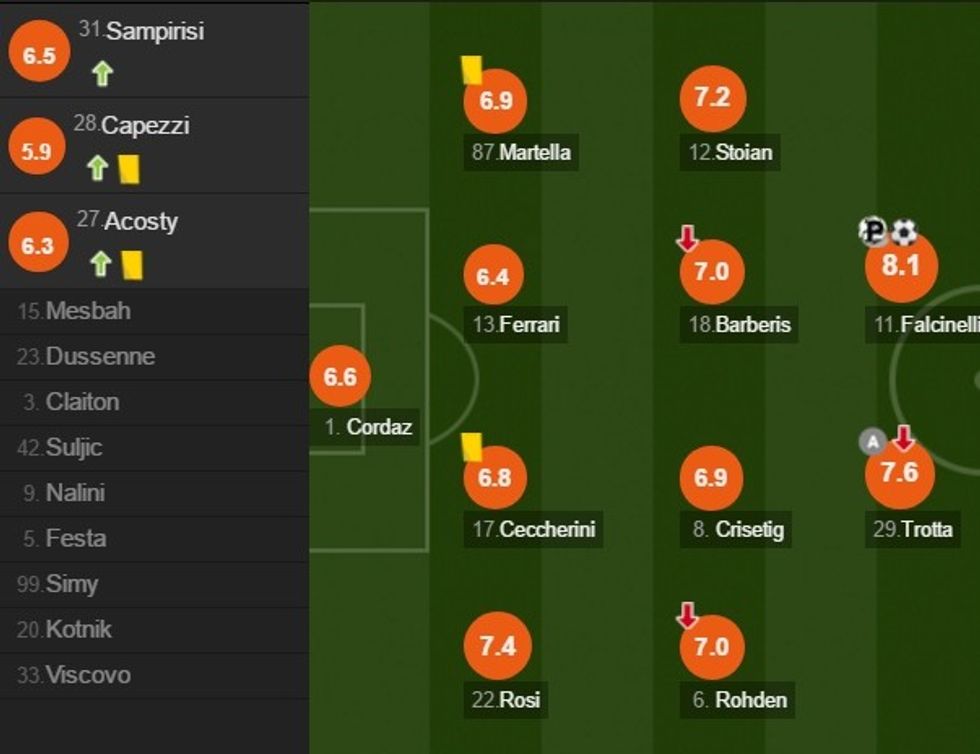Viewport: 980px width, 754px height.
Task: Click Viscovo in the substitutes list
Action: click(x=88, y=675)
